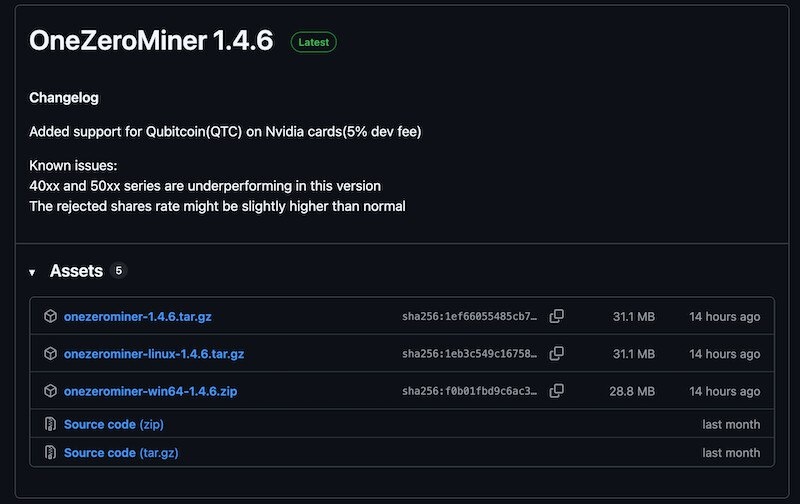Download onezerominer-linux-1.4.6.tar.gz

154,354
